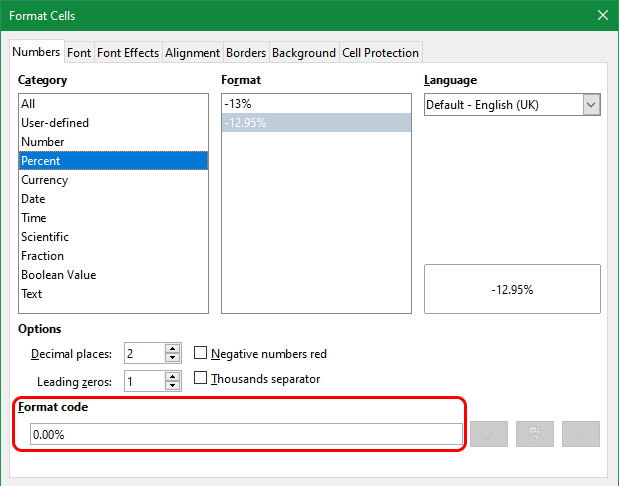Open the Language dropdown
The height and width of the screenshot is (486, 619).
click(591, 105)
